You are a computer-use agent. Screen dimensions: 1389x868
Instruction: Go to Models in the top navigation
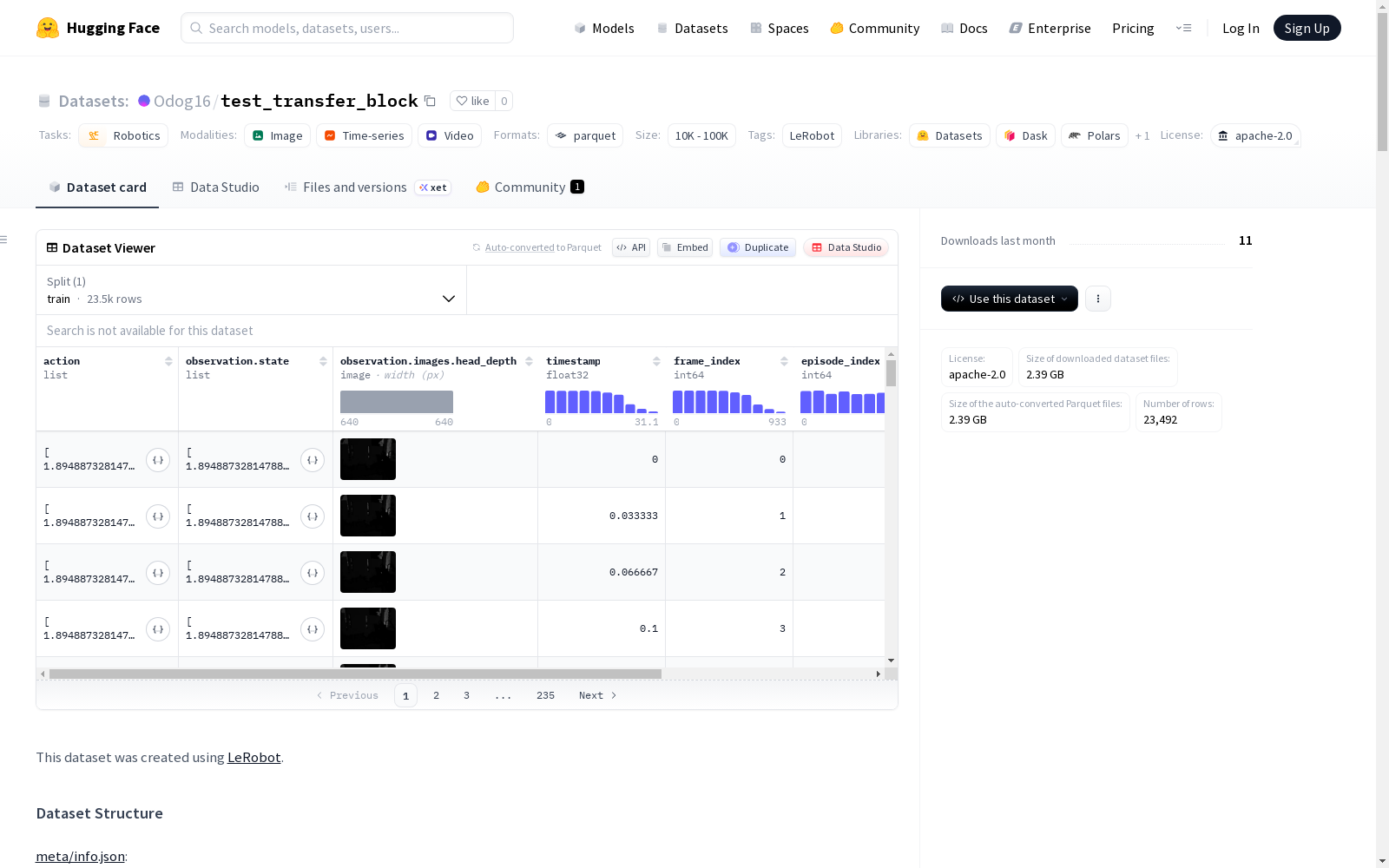(x=604, y=28)
